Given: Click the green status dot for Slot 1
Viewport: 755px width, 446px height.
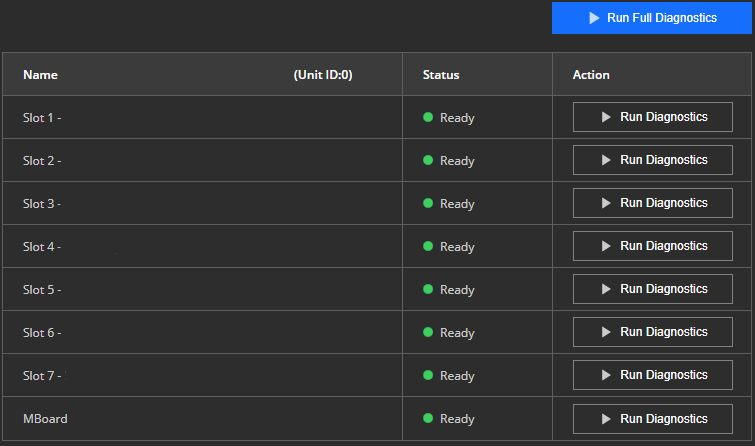Looking at the screenshot, I should pos(428,117).
